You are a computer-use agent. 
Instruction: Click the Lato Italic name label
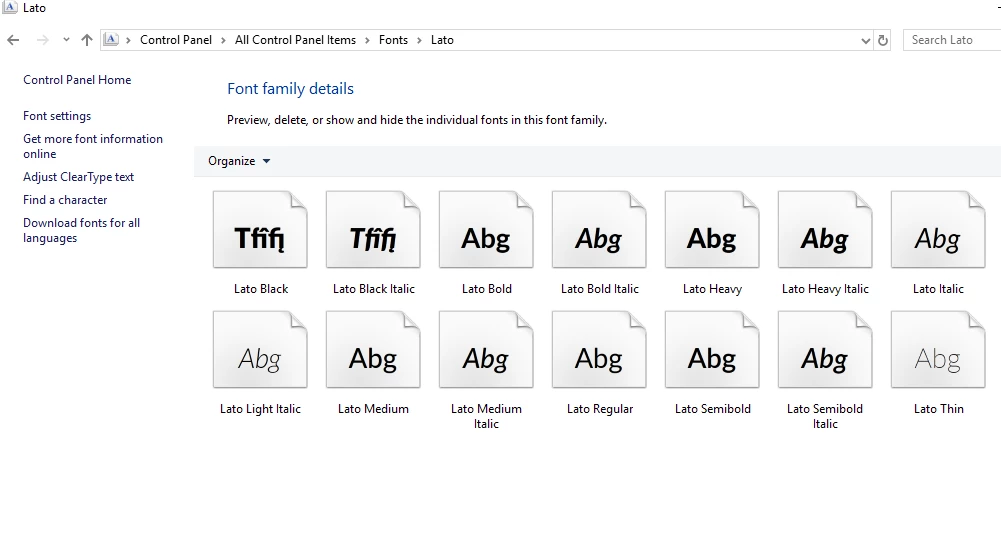click(938, 289)
